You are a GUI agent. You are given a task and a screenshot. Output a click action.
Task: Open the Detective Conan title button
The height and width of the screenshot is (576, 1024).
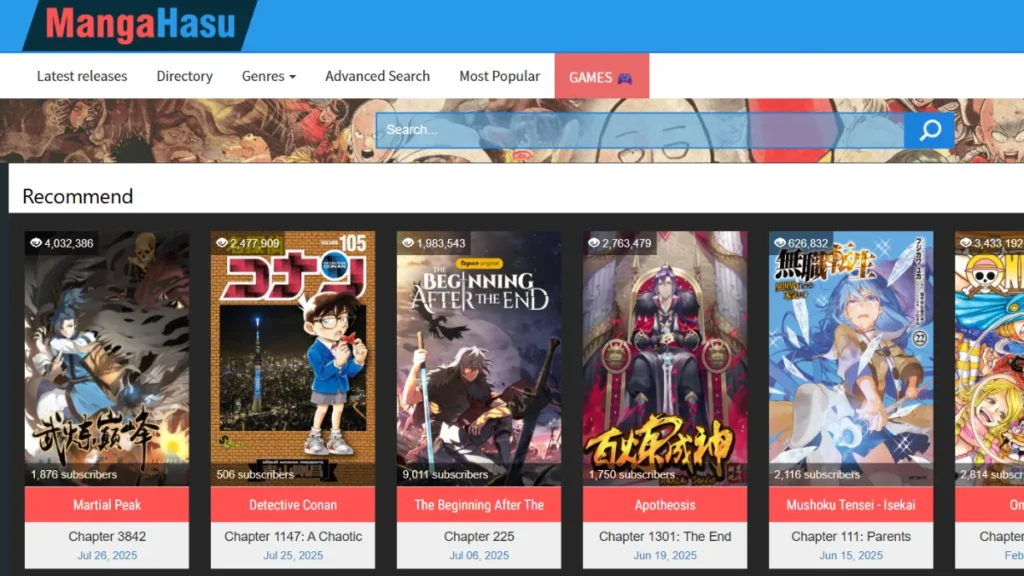coord(293,505)
